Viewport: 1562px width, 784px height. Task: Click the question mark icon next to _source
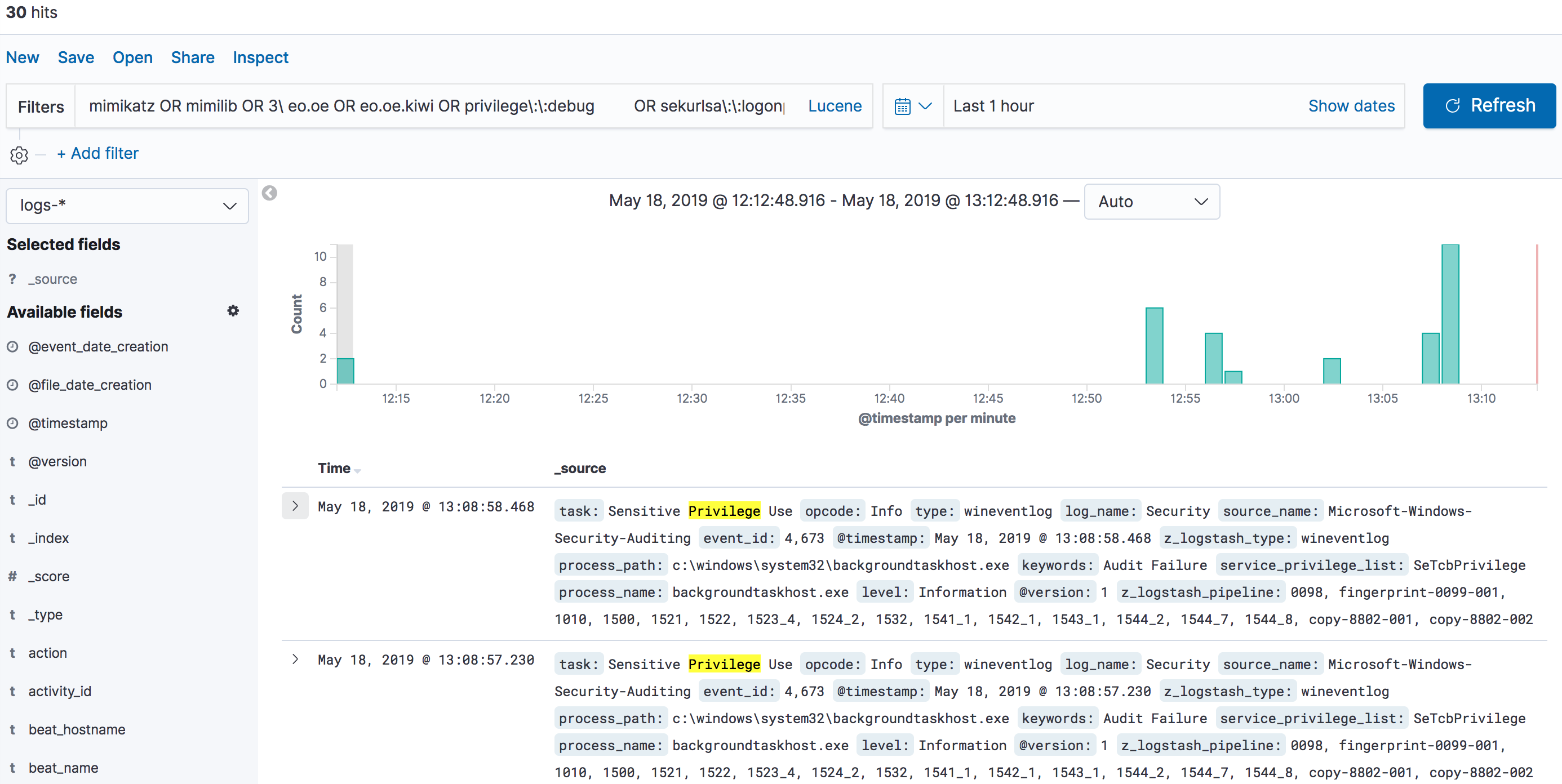(12, 279)
